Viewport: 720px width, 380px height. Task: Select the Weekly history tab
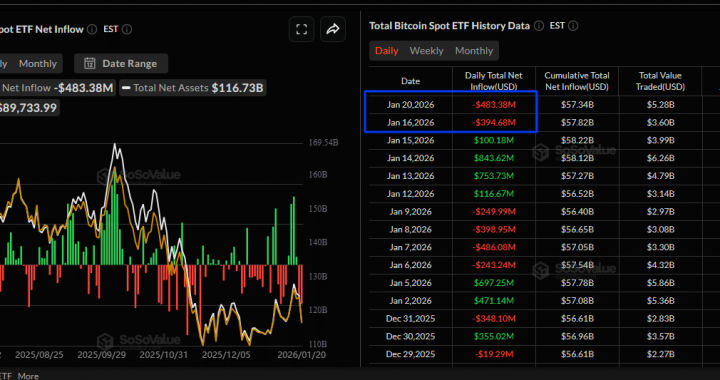tap(427, 50)
